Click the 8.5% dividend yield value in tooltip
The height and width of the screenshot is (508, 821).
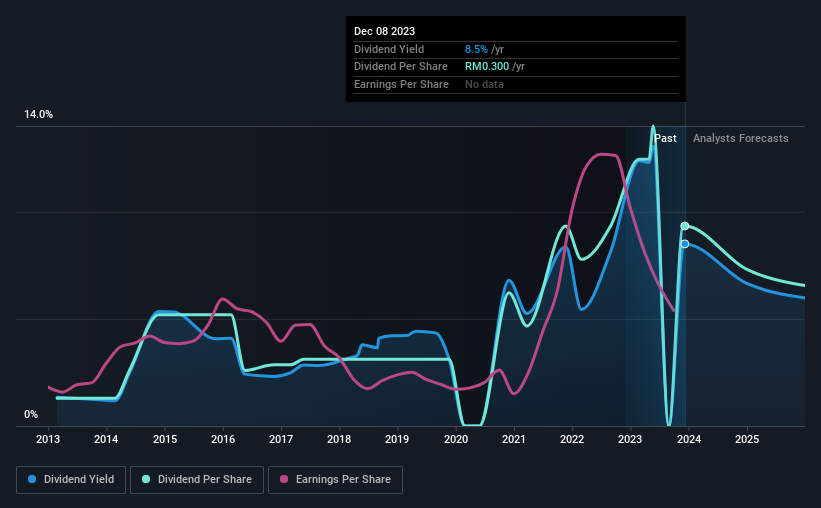coord(476,49)
